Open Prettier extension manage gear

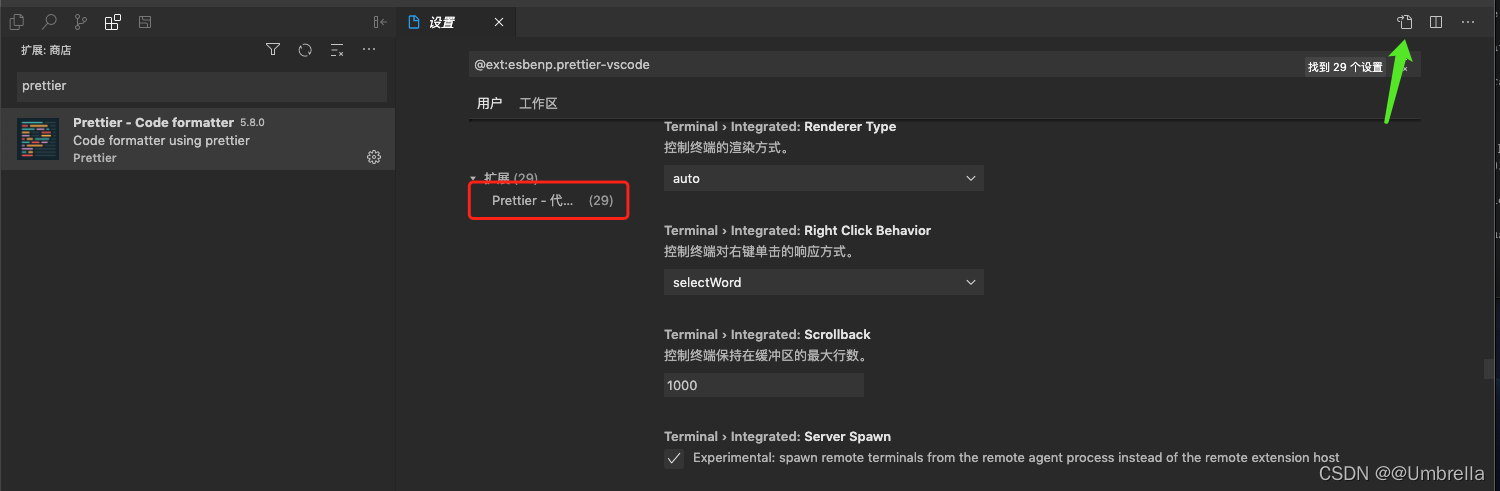click(374, 157)
